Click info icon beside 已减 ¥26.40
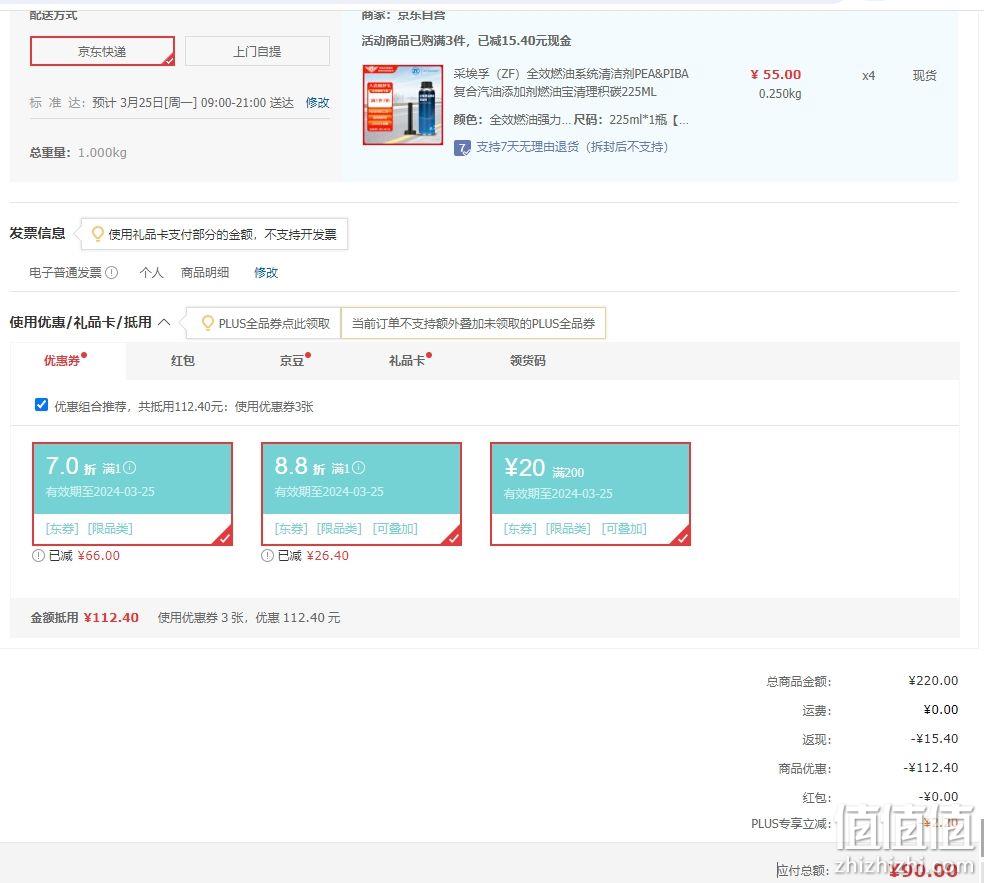984x883 pixels. tap(267, 555)
